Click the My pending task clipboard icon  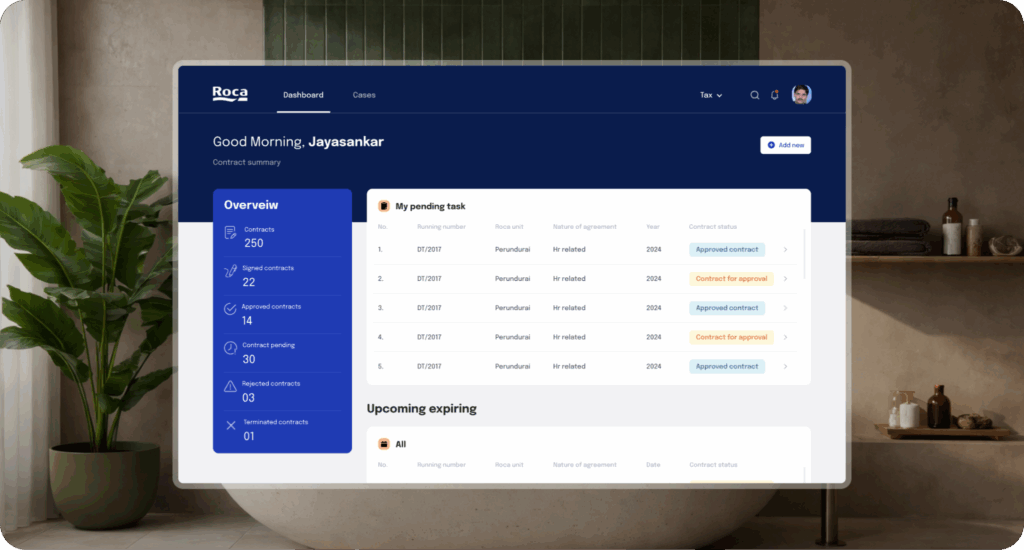(384, 206)
